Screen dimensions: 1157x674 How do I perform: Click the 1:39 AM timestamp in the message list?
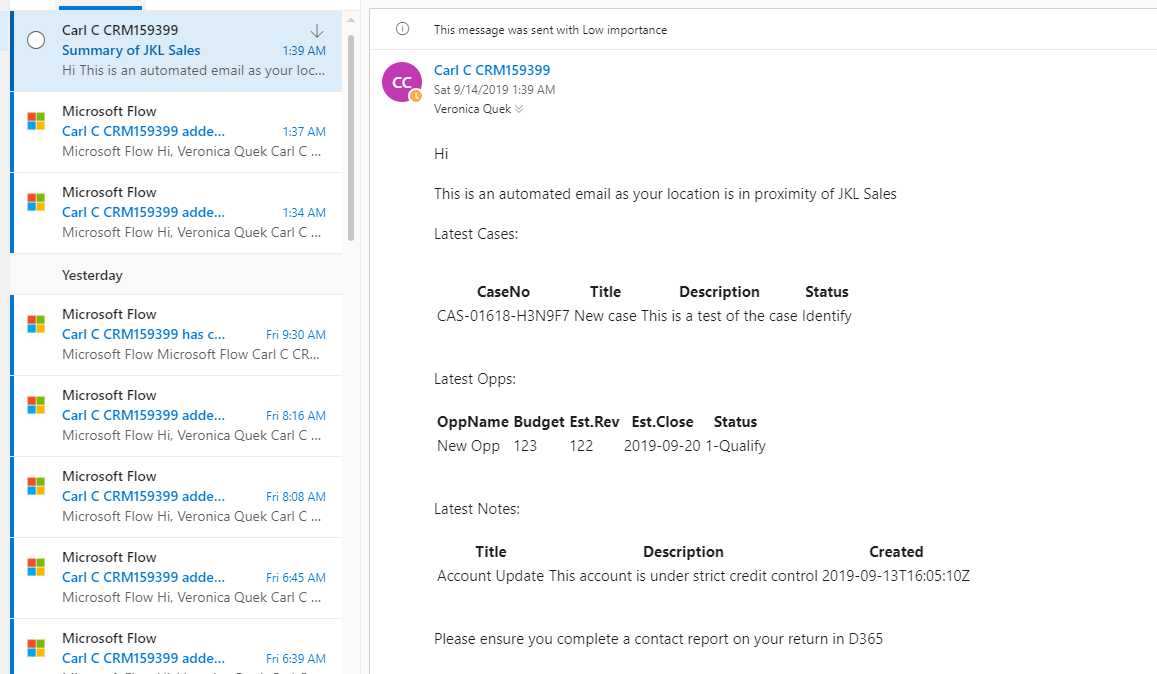304,51
